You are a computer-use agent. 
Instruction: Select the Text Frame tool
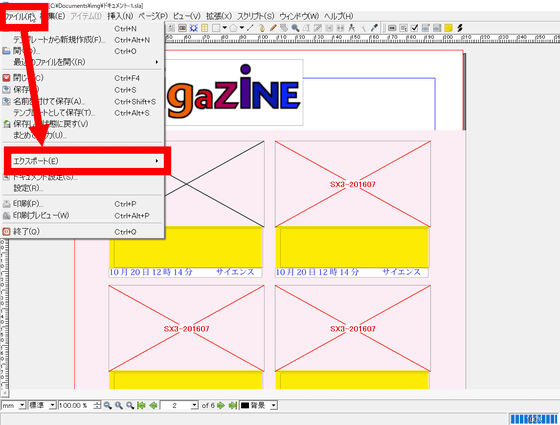171,28
